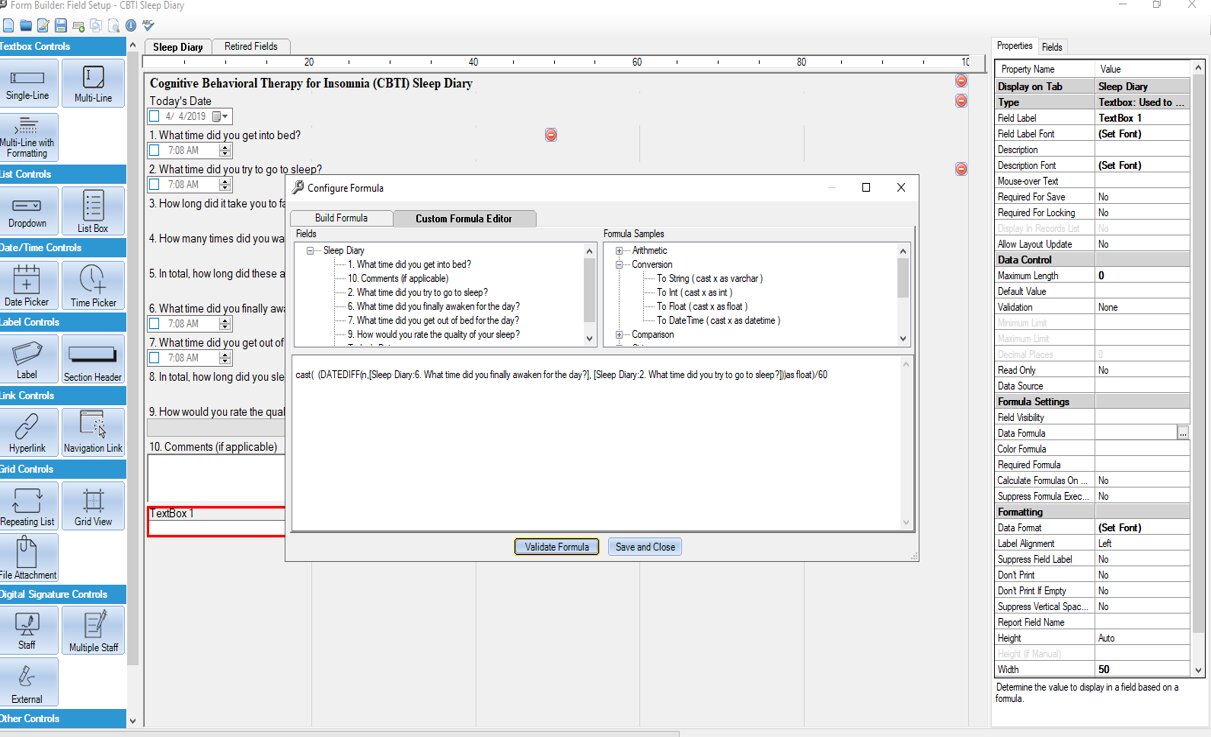Expand the Arithmetic formula samples node
This screenshot has height=737, width=1211.
pyautogui.click(x=620, y=251)
